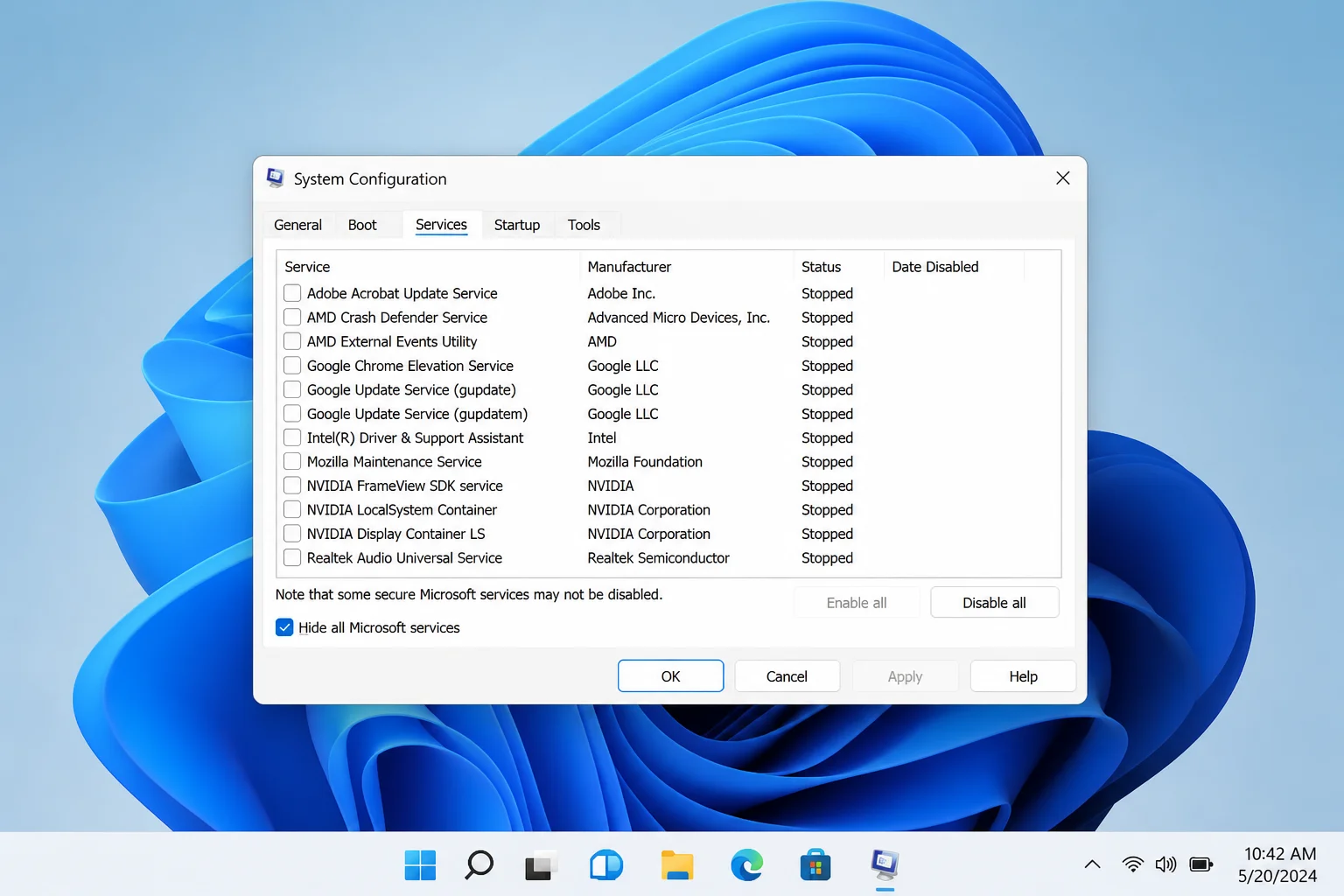Switch to the General tab
Screen dimensions: 1344x896
click(x=298, y=225)
